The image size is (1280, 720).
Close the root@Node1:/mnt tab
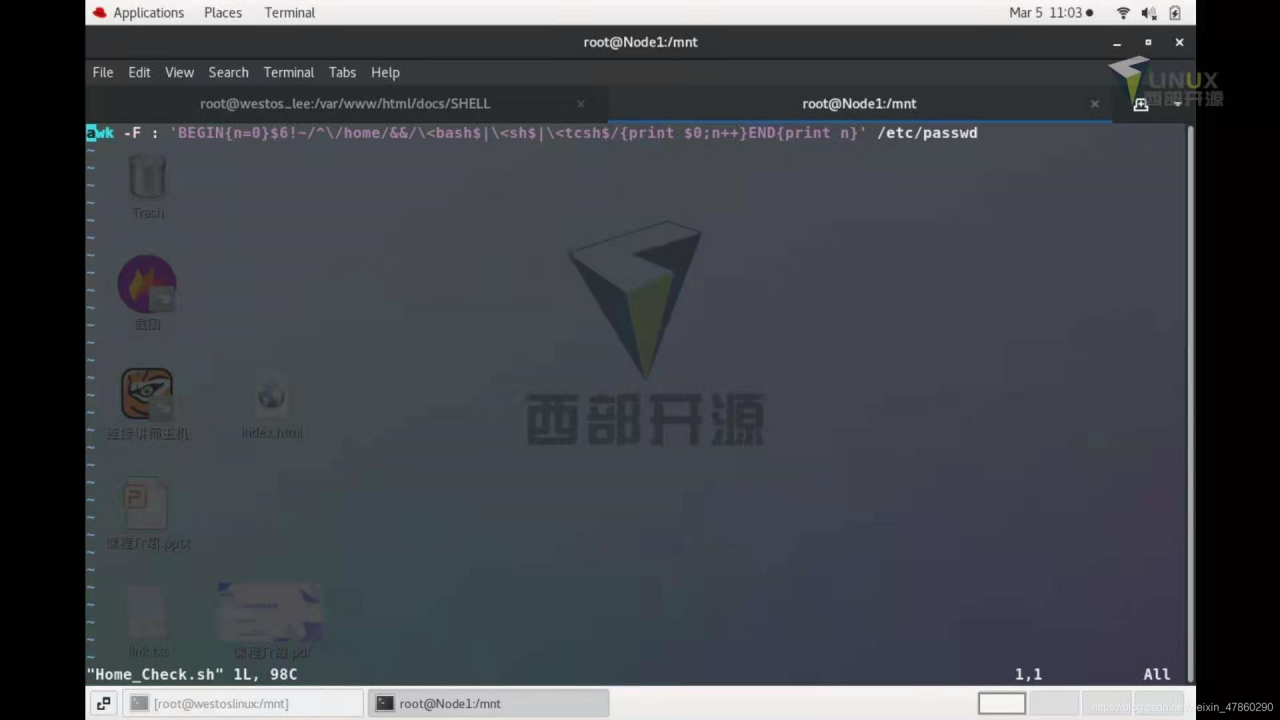click(x=1095, y=104)
